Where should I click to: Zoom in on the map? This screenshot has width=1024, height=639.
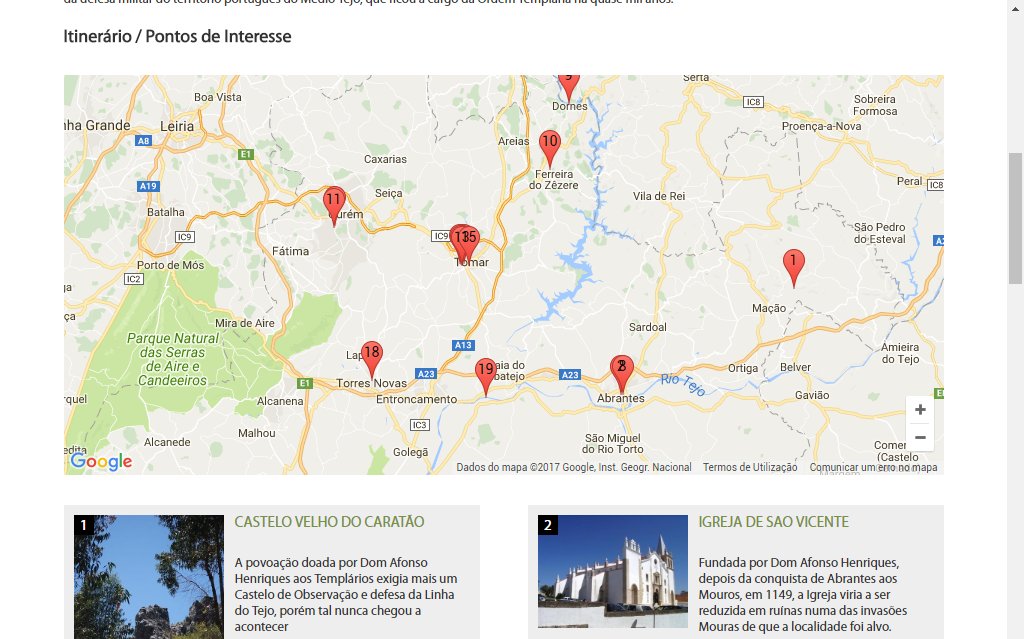pos(920,410)
